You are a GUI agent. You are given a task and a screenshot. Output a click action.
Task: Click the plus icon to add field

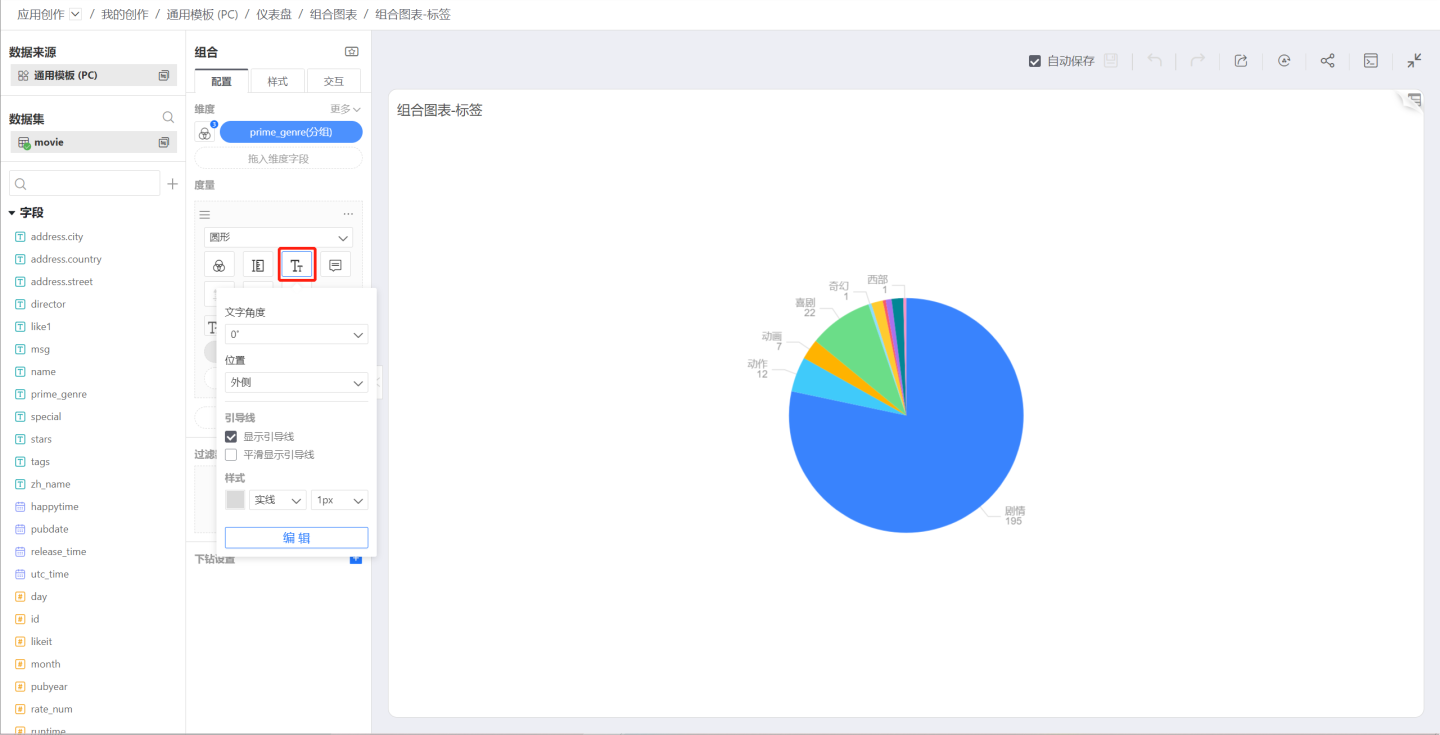172,184
